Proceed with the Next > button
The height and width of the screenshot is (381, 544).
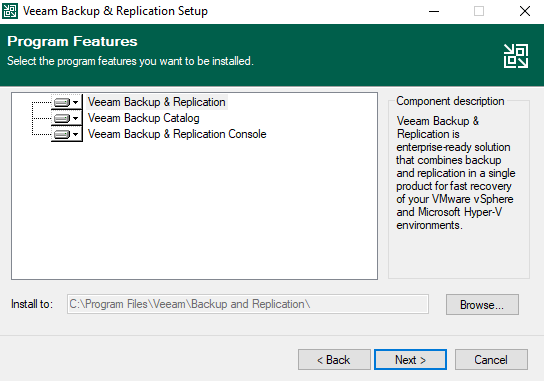[x=410, y=359]
